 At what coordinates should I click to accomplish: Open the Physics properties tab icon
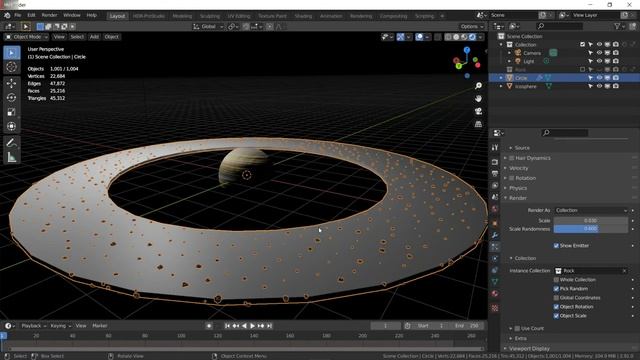pyautogui.click(x=495, y=258)
